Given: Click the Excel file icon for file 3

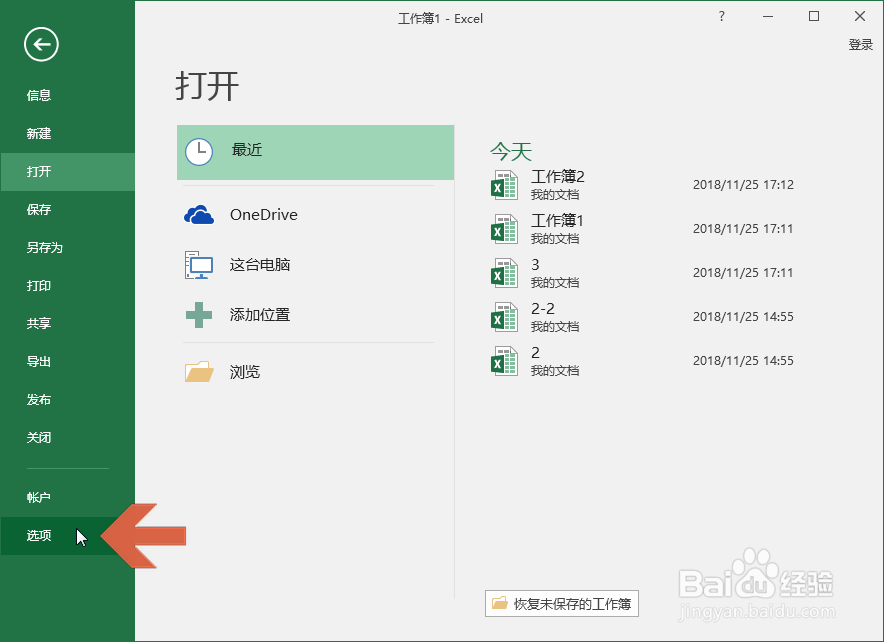Looking at the screenshot, I should pyautogui.click(x=504, y=273).
